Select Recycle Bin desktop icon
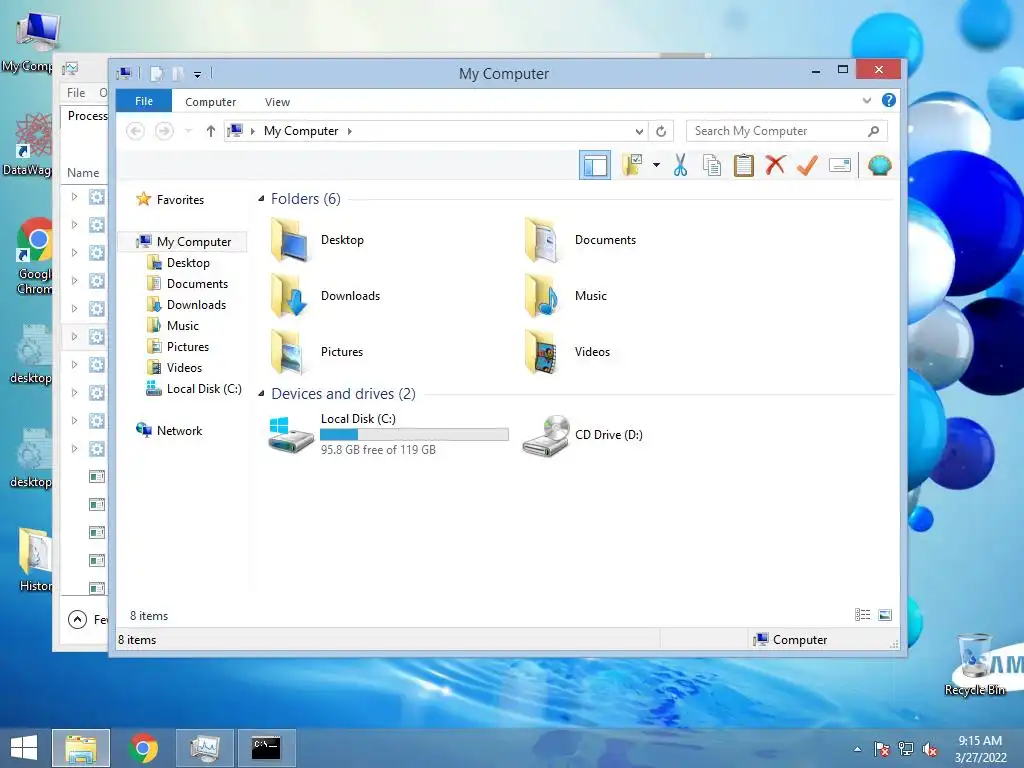The height and width of the screenshot is (768, 1024). coord(974,665)
